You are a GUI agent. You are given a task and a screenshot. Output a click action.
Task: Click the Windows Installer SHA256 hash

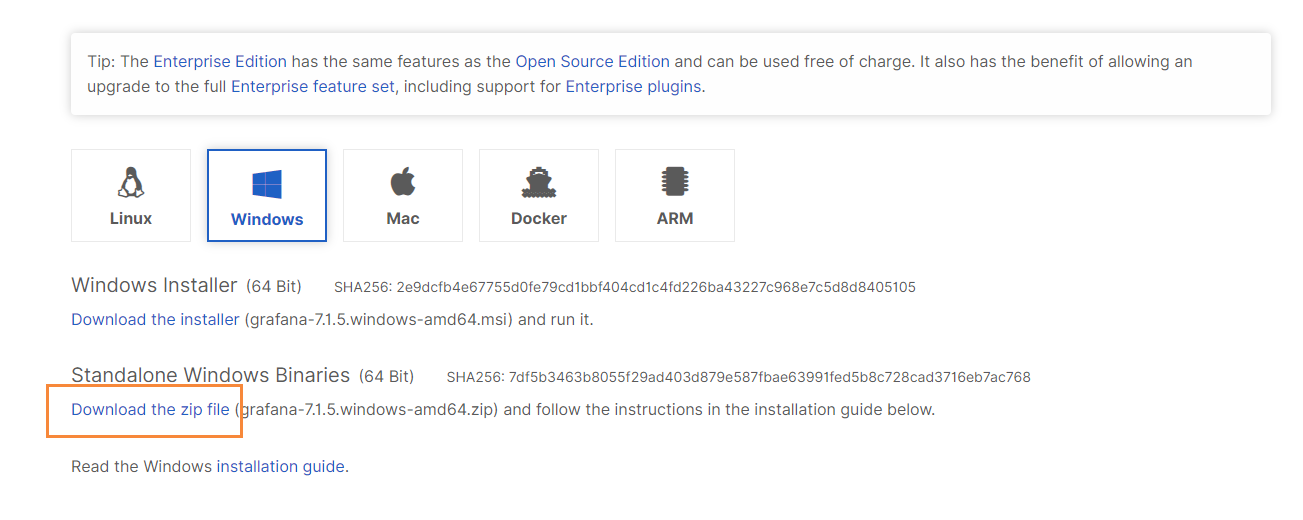[x=656, y=288]
